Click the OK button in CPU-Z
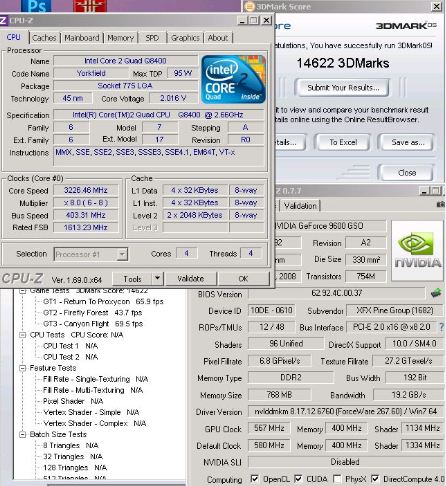446x486 pixels. [x=243, y=279]
